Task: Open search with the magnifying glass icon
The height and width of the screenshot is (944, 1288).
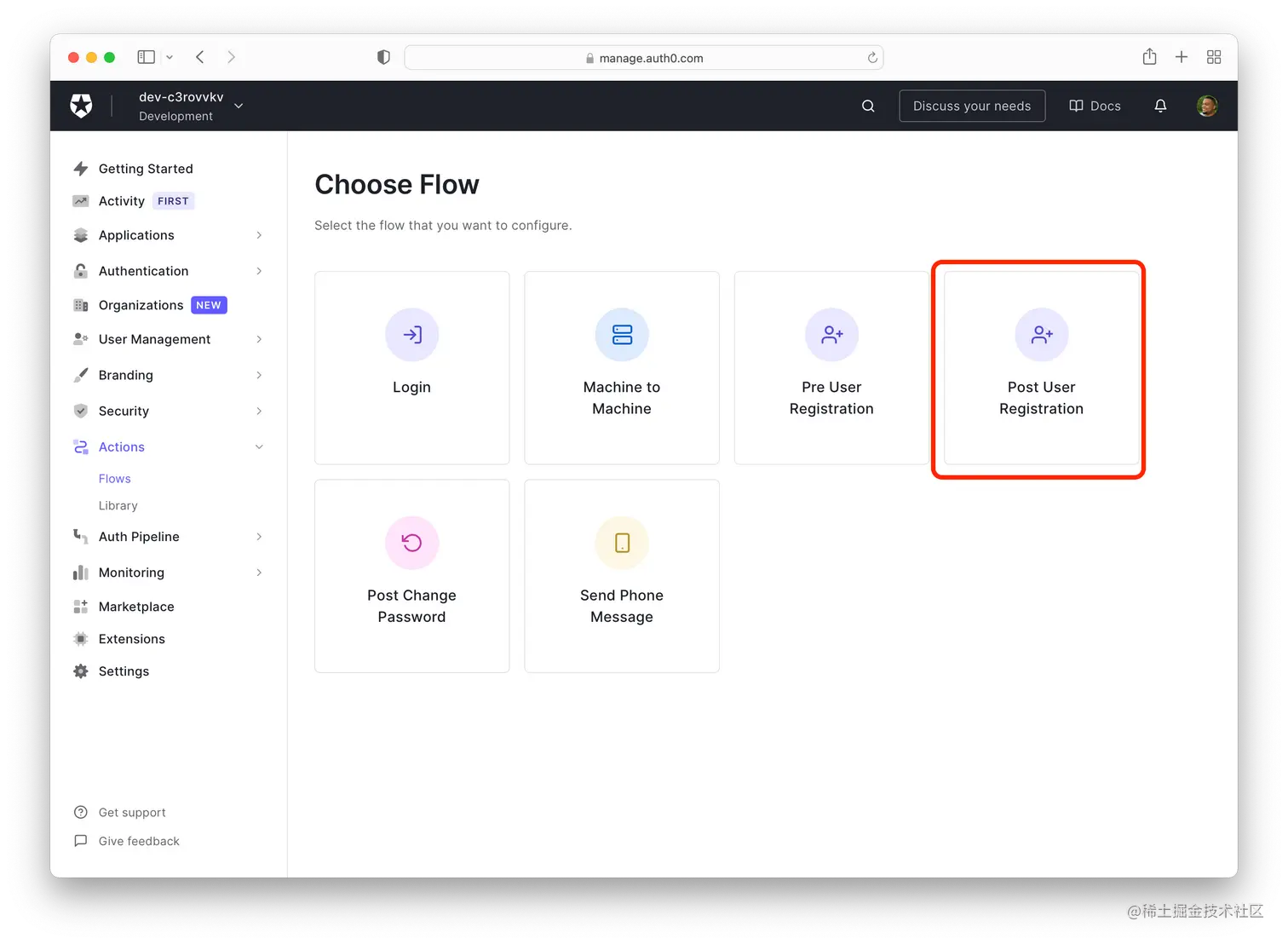Action: [x=867, y=106]
